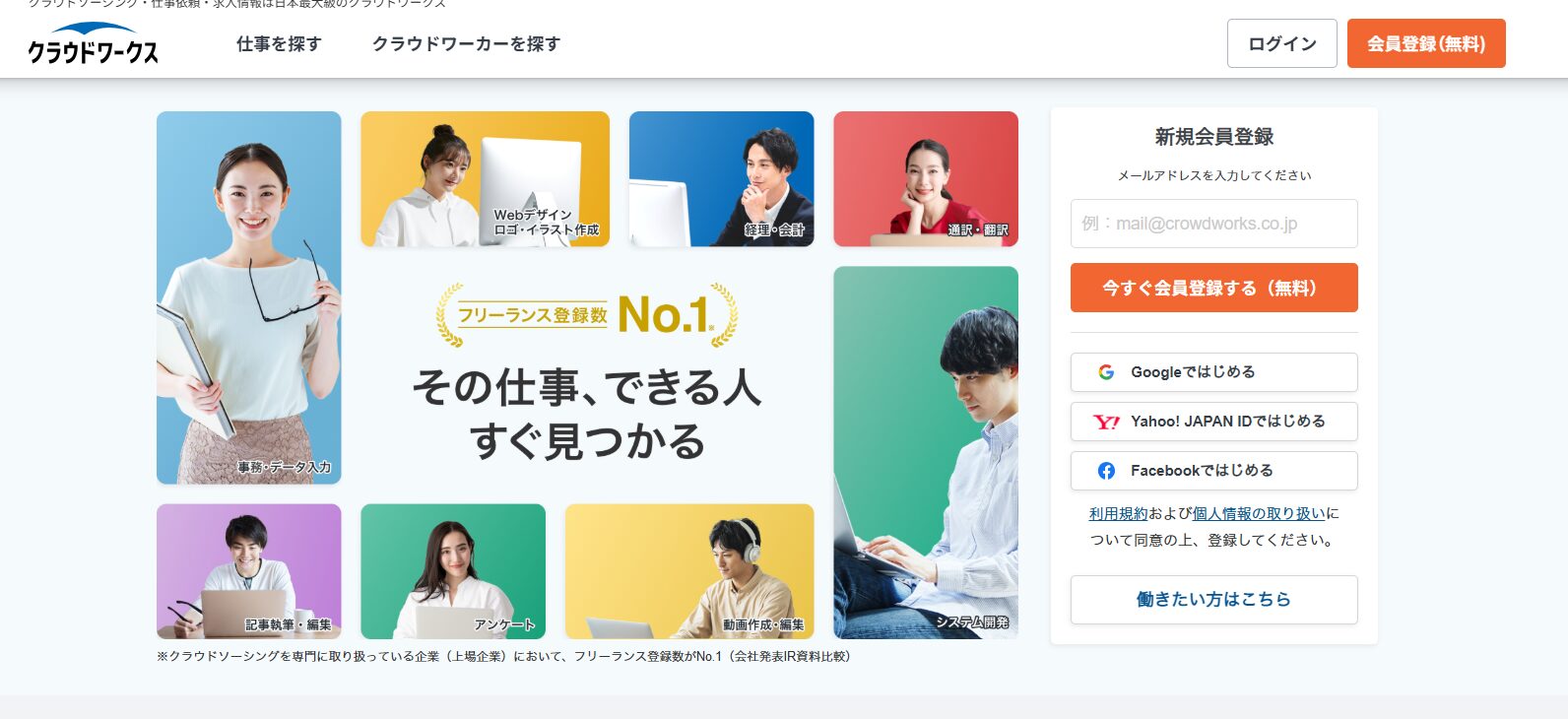Select the 動画作成・編集 category tile
The width and height of the screenshot is (1568, 719).
click(x=689, y=571)
